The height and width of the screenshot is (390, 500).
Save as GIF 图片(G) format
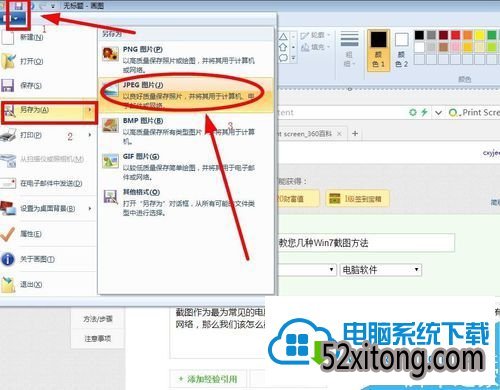(186, 166)
